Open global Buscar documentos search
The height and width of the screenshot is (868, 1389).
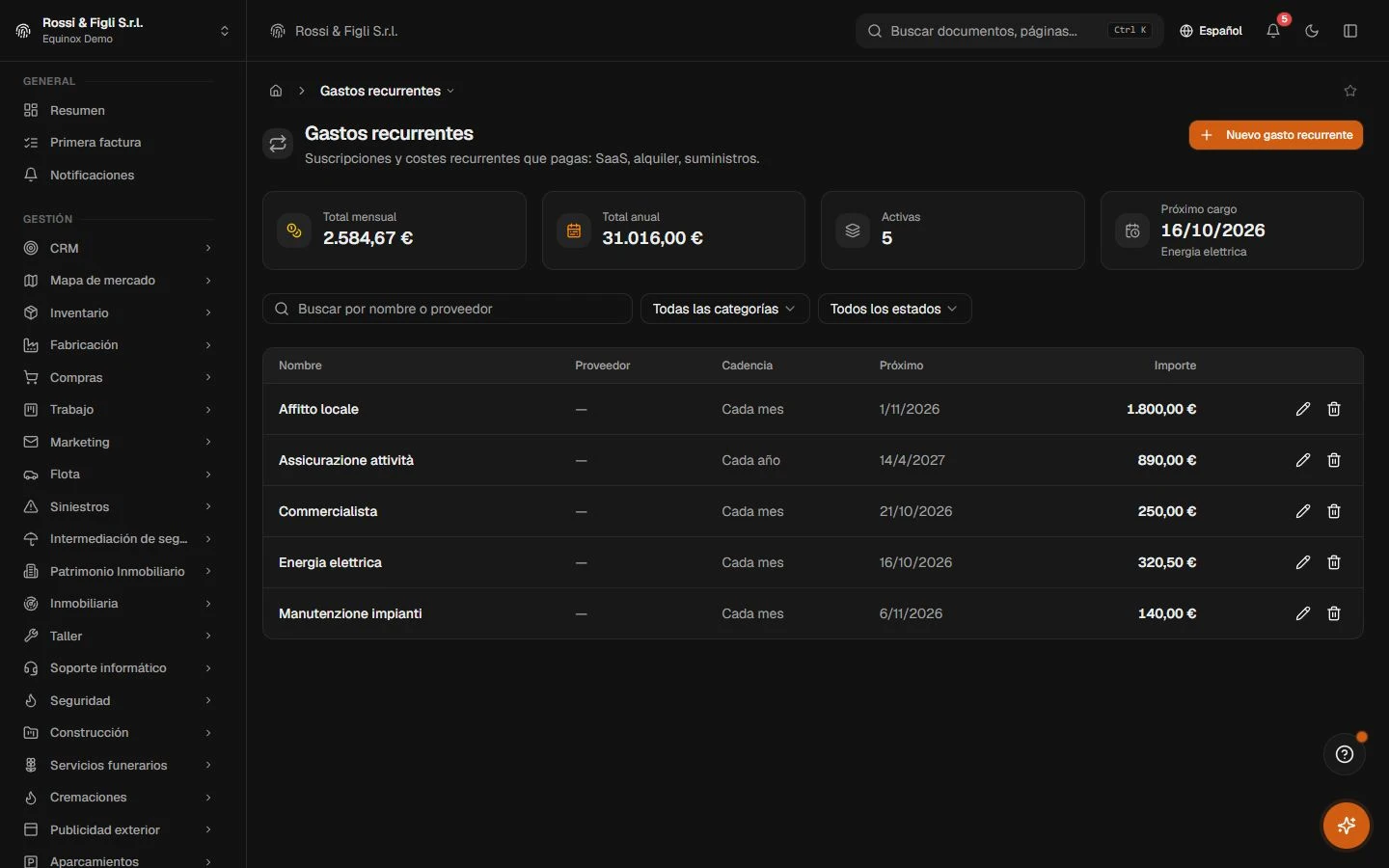point(1009,31)
